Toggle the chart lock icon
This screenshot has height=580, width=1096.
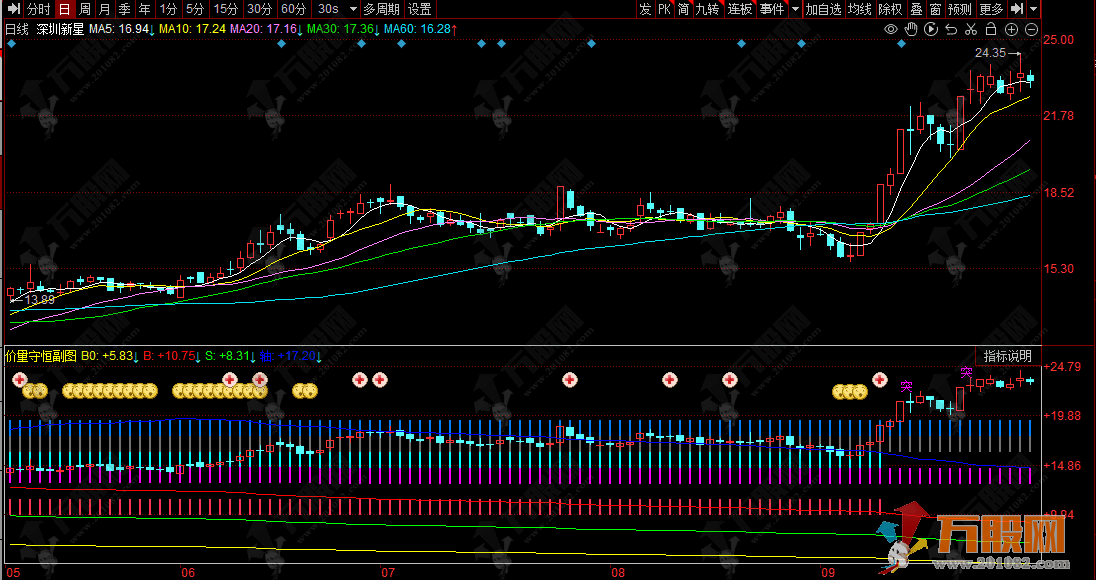pos(991,29)
